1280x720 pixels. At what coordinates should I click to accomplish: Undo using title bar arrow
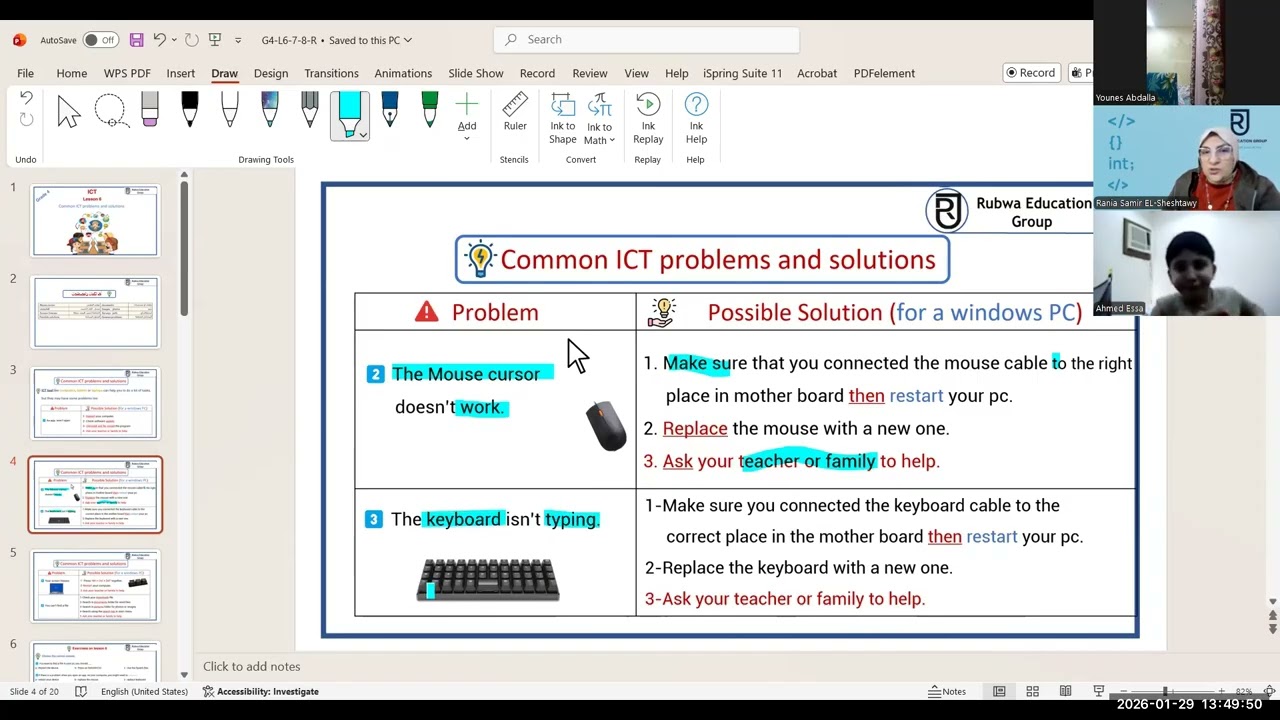pyautogui.click(x=159, y=40)
